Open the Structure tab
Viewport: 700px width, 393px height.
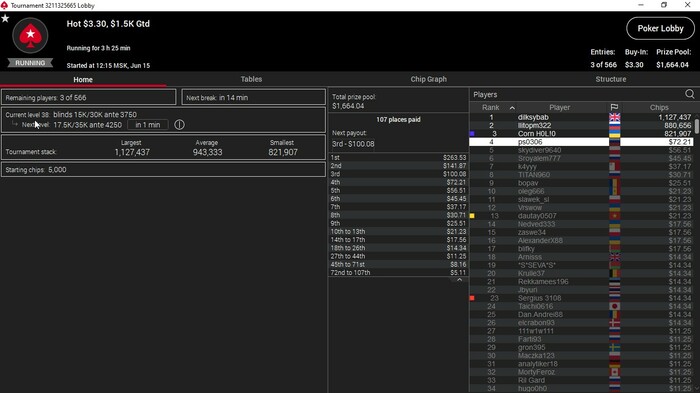click(611, 79)
